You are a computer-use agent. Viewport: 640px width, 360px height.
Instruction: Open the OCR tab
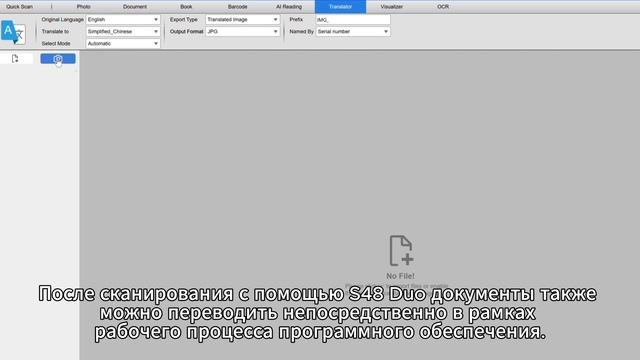pos(443,7)
